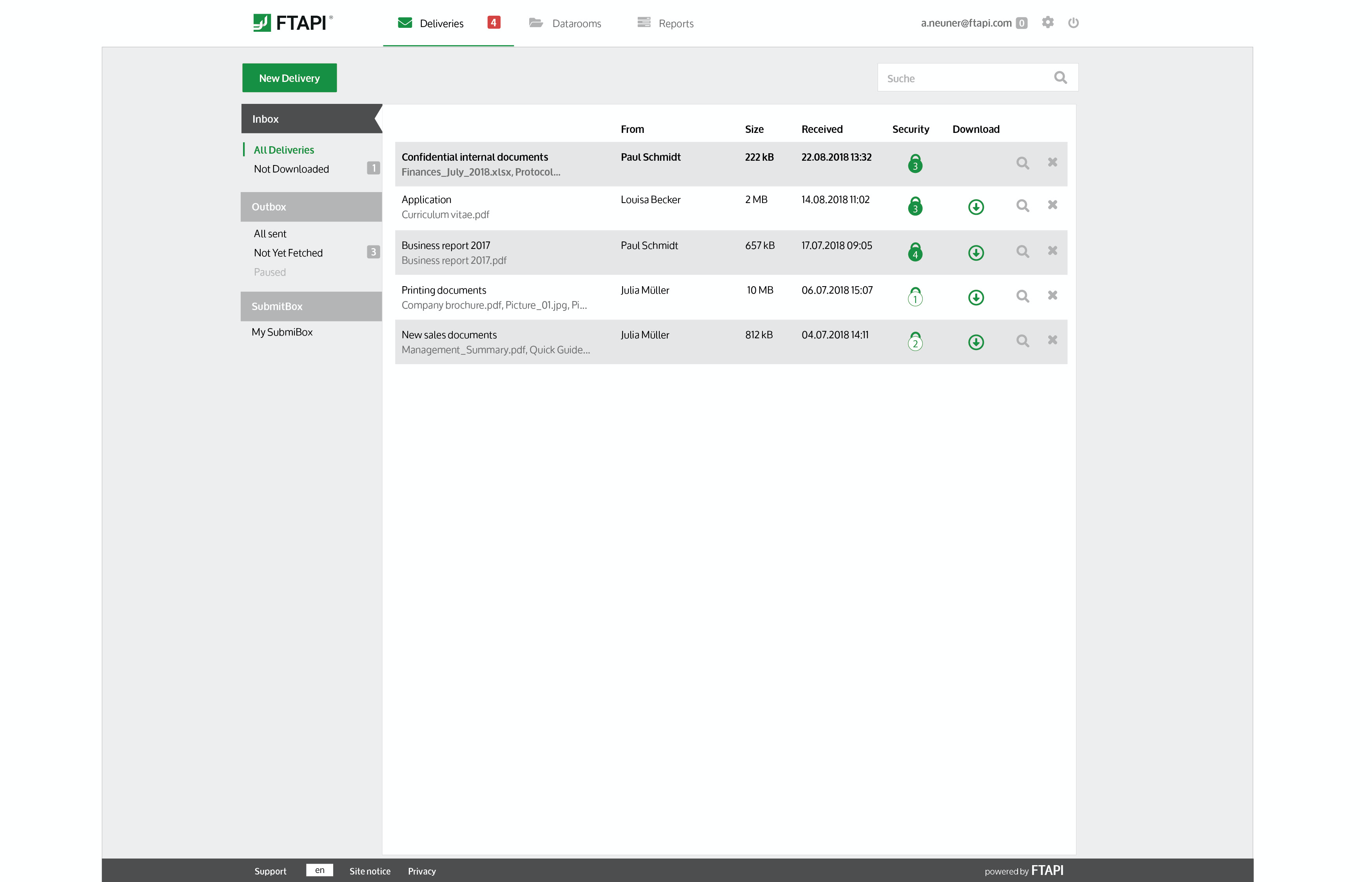Click security lock icon for New sales documents
Screen dimensions: 1372x882
(915, 341)
